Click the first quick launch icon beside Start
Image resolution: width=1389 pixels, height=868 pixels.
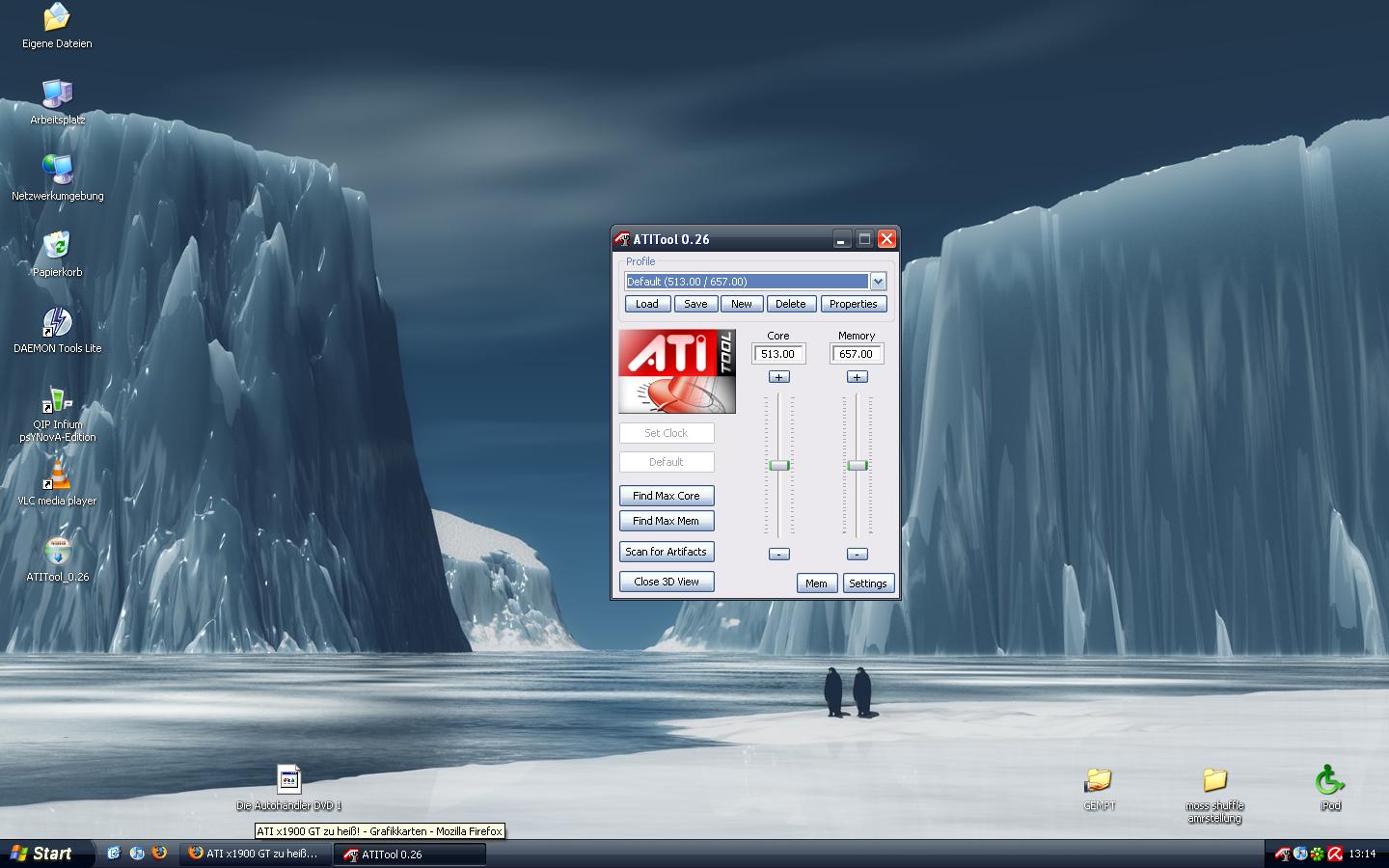pos(114,854)
